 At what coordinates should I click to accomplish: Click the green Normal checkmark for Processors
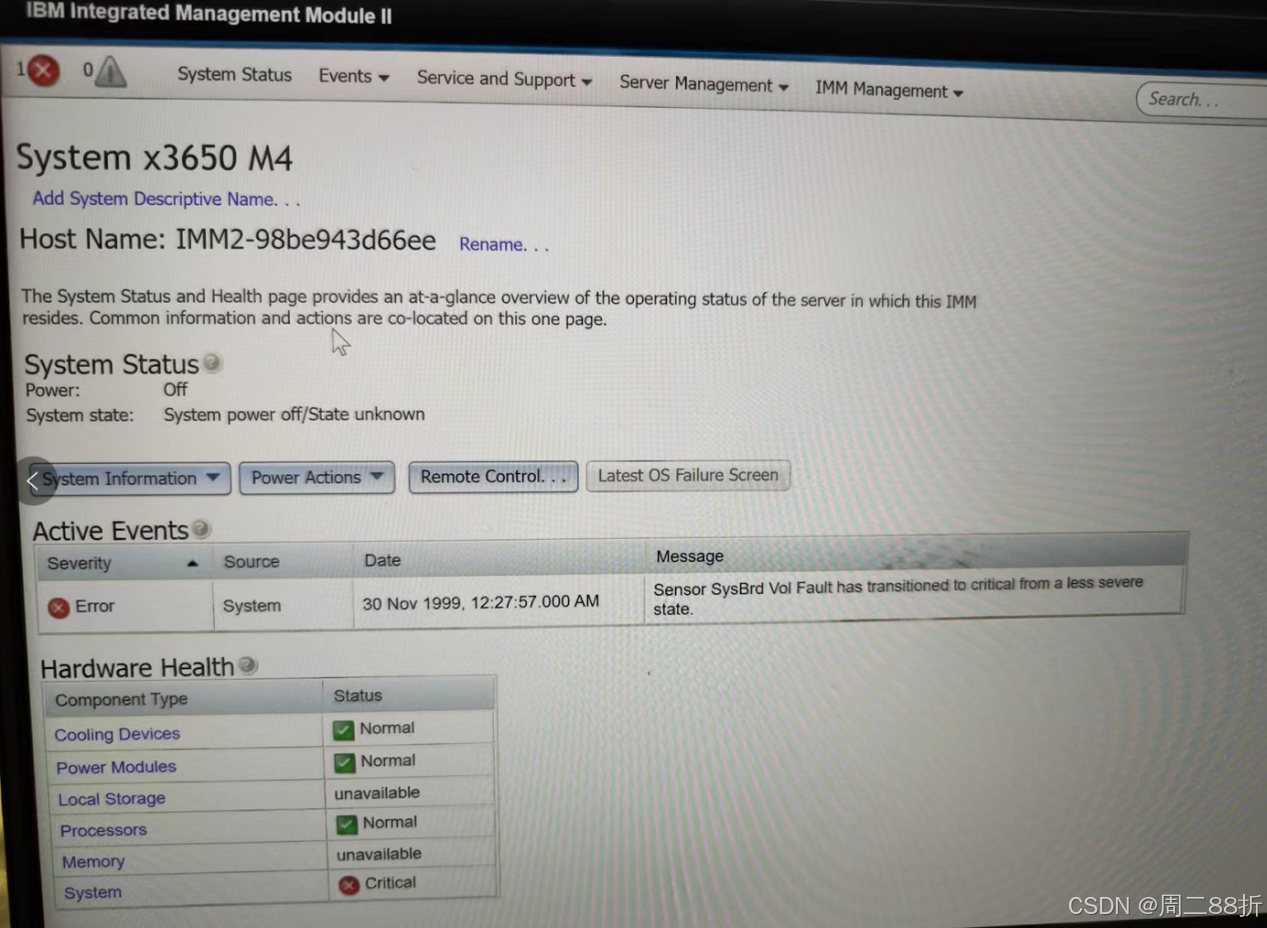(x=347, y=824)
